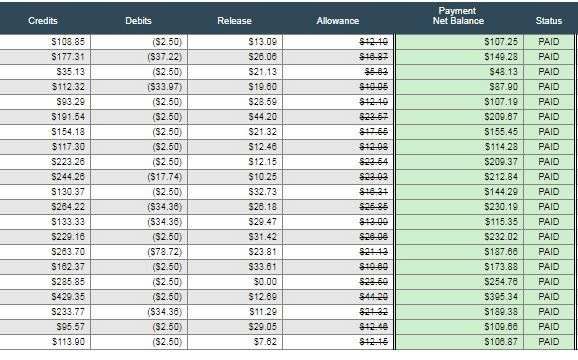The height and width of the screenshot is (360, 578).
Task: Click the $429.35 credits cell
Action: pyautogui.click(x=45, y=297)
